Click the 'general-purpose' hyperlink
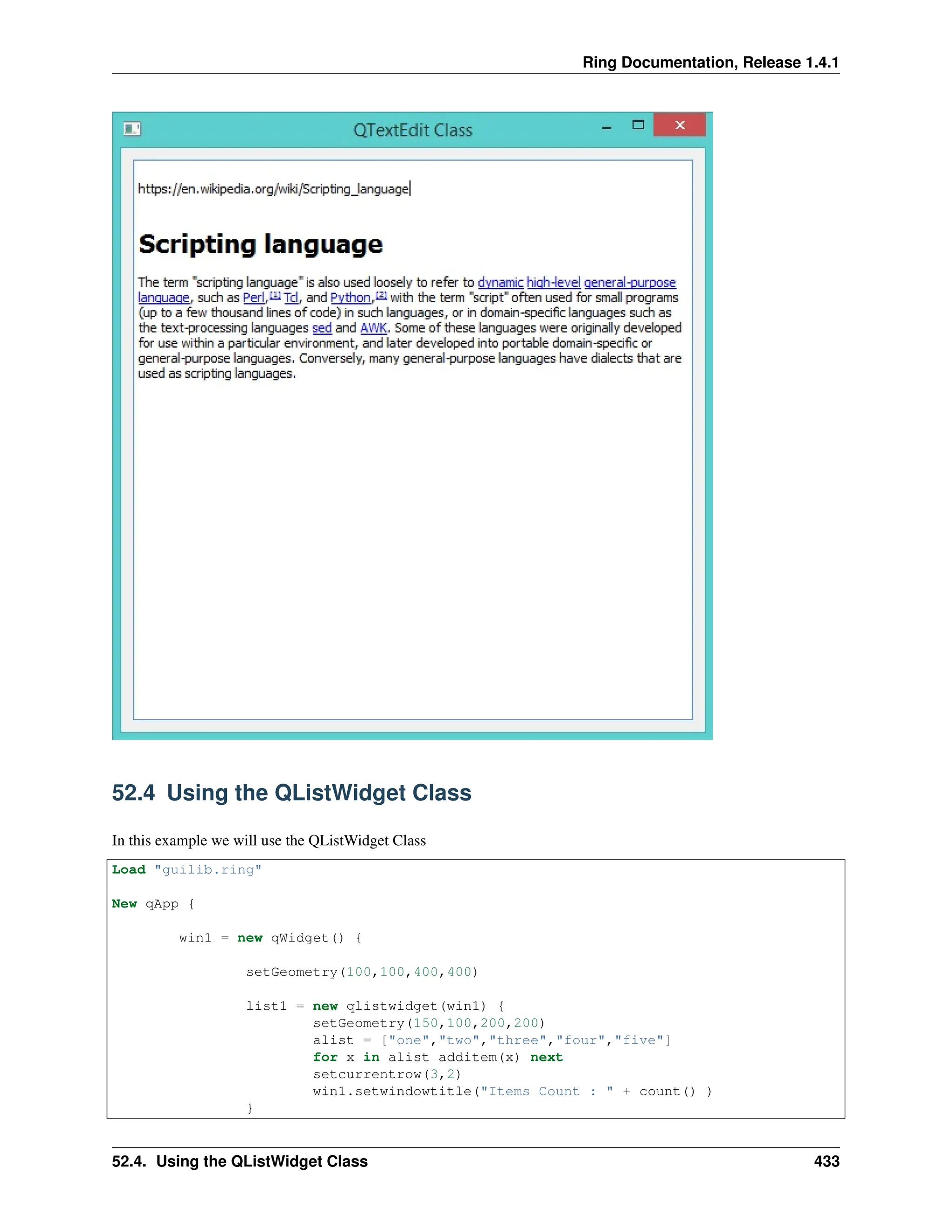Viewport: 952px width, 1232px height. [x=629, y=283]
